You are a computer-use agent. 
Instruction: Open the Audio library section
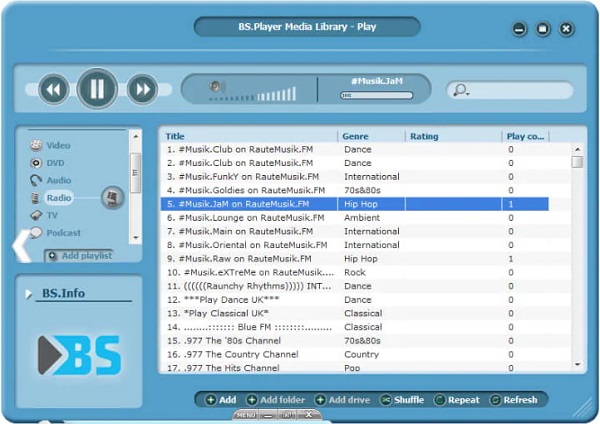59,180
